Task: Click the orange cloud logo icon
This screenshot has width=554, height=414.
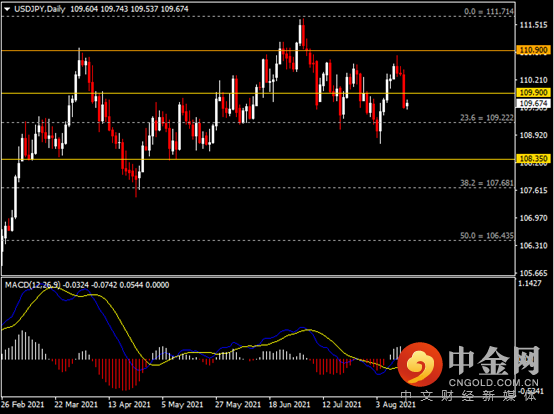Action: [420, 365]
